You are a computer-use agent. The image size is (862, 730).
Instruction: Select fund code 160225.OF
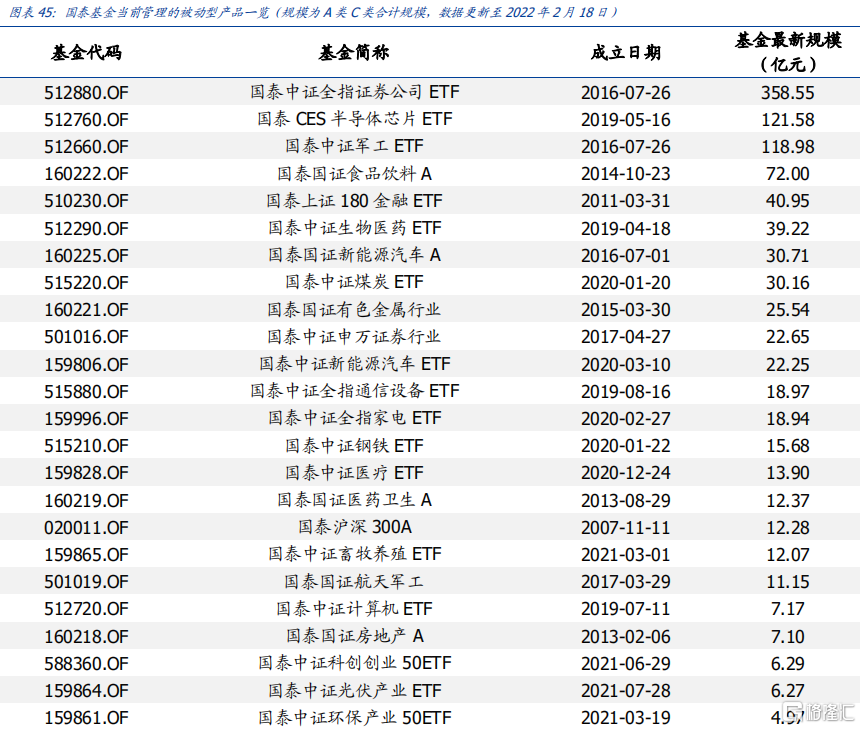click(86, 256)
